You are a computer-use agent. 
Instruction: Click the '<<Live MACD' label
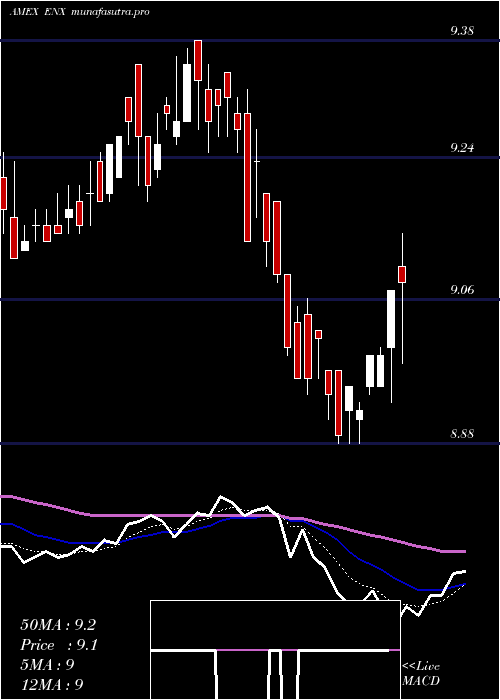coord(421,673)
